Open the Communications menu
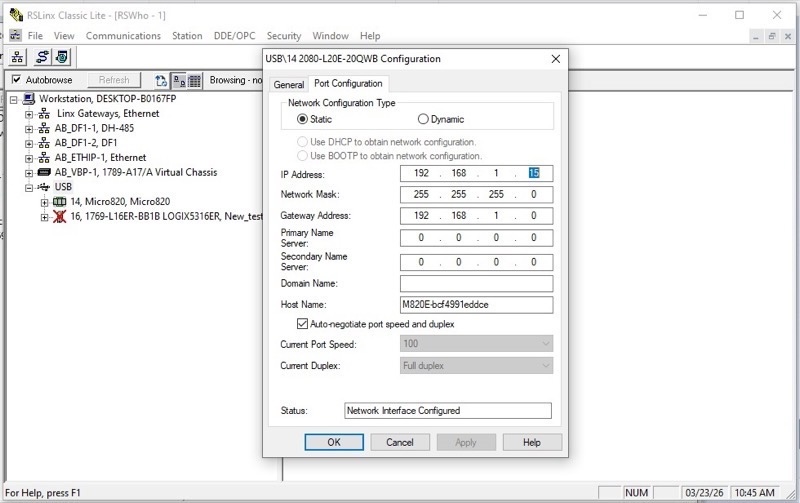 point(123,36)
